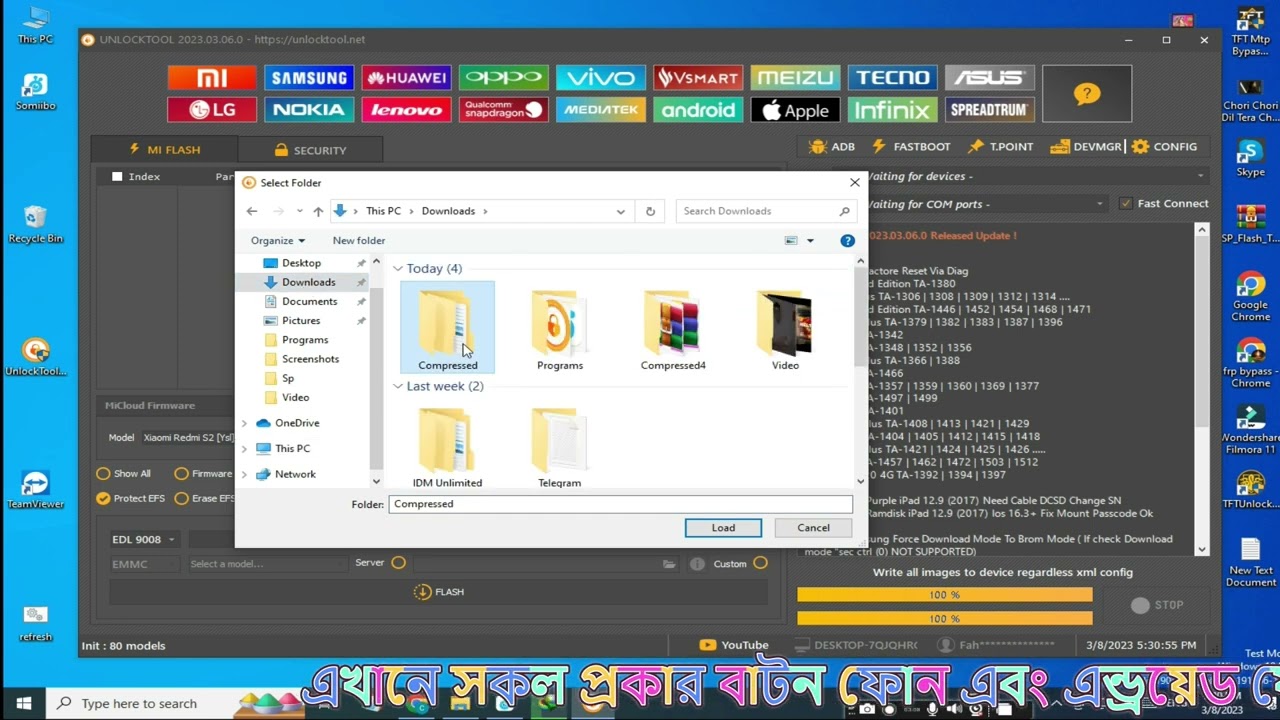
Task: Collapse the Last week (2) group
Action: pyautogui.click(x=398, y=386)
